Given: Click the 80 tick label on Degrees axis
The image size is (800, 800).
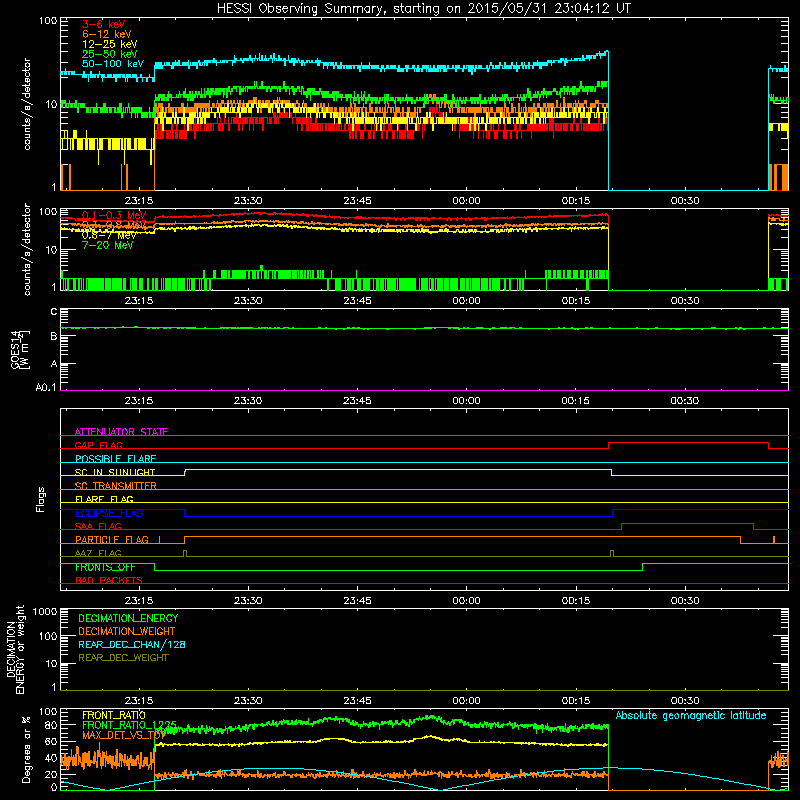Looking at the screenshot, I should tap(51, 725).
